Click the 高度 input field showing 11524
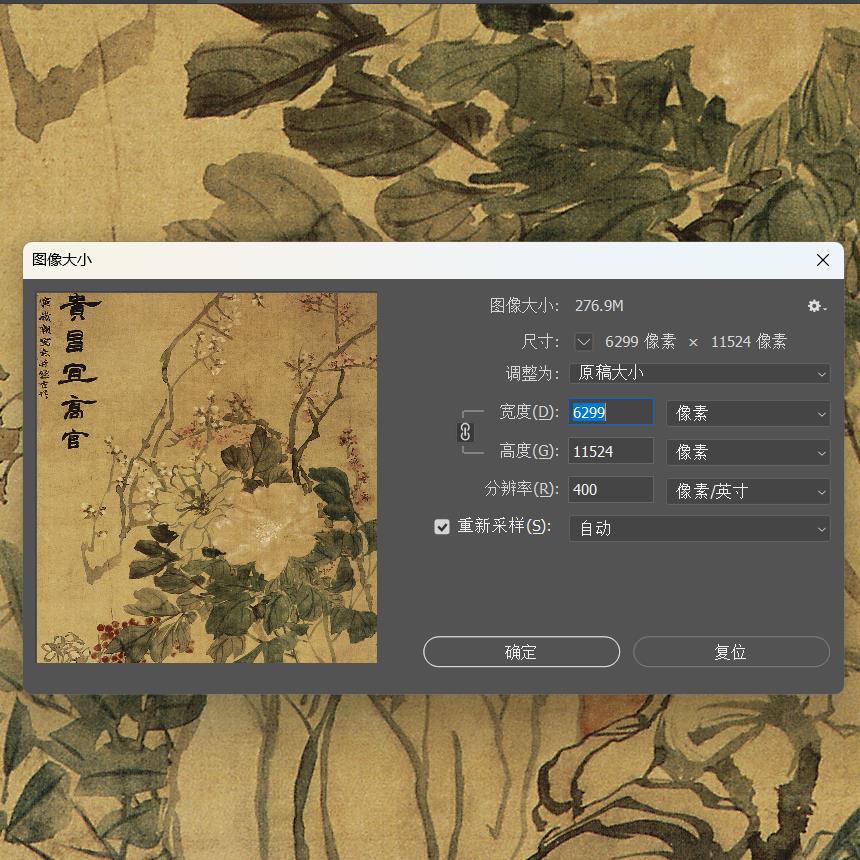This screenshot has width=860, height=860. click(611, 451)
